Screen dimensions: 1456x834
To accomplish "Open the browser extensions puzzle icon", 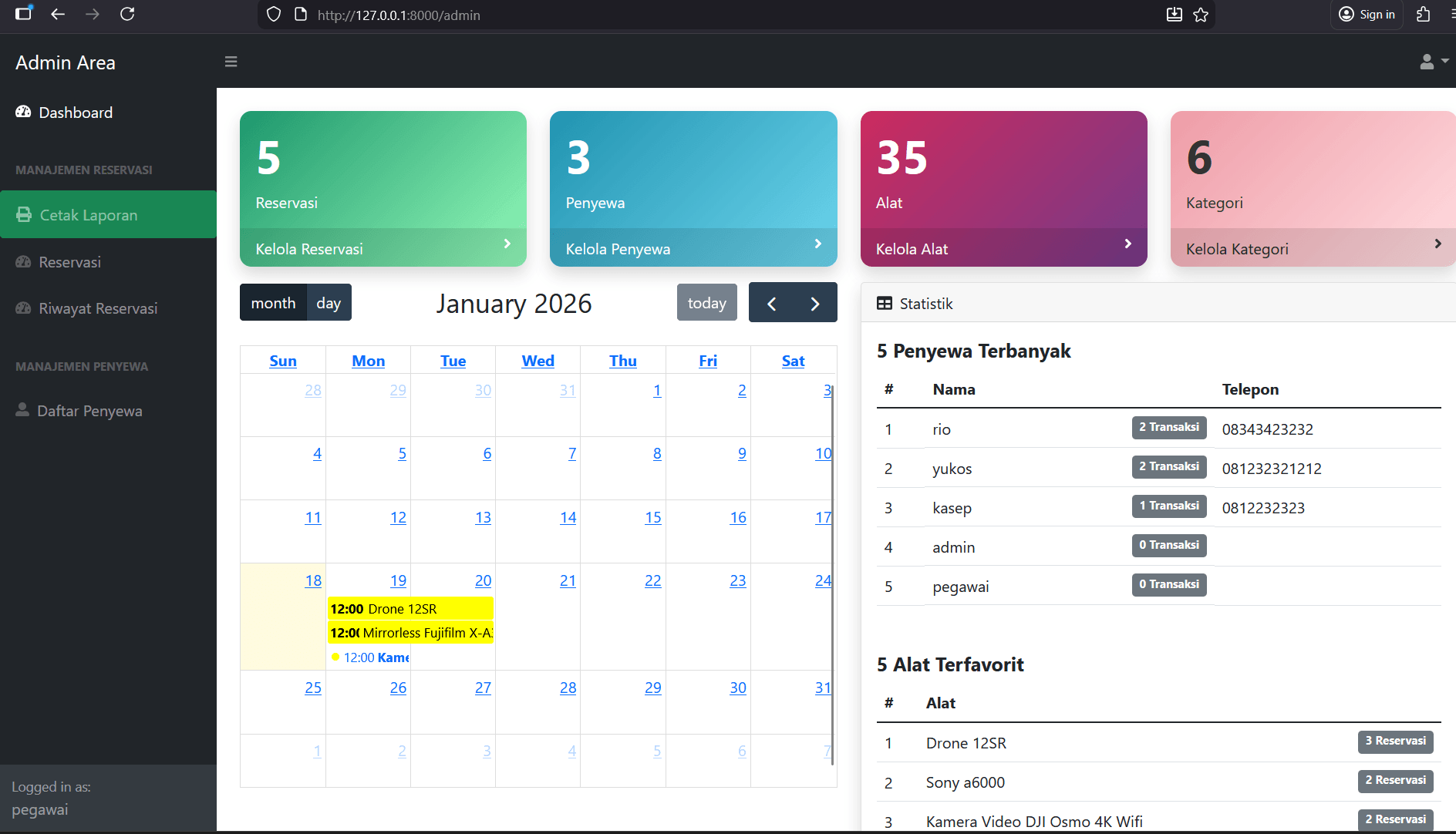I will point(1424,15).
